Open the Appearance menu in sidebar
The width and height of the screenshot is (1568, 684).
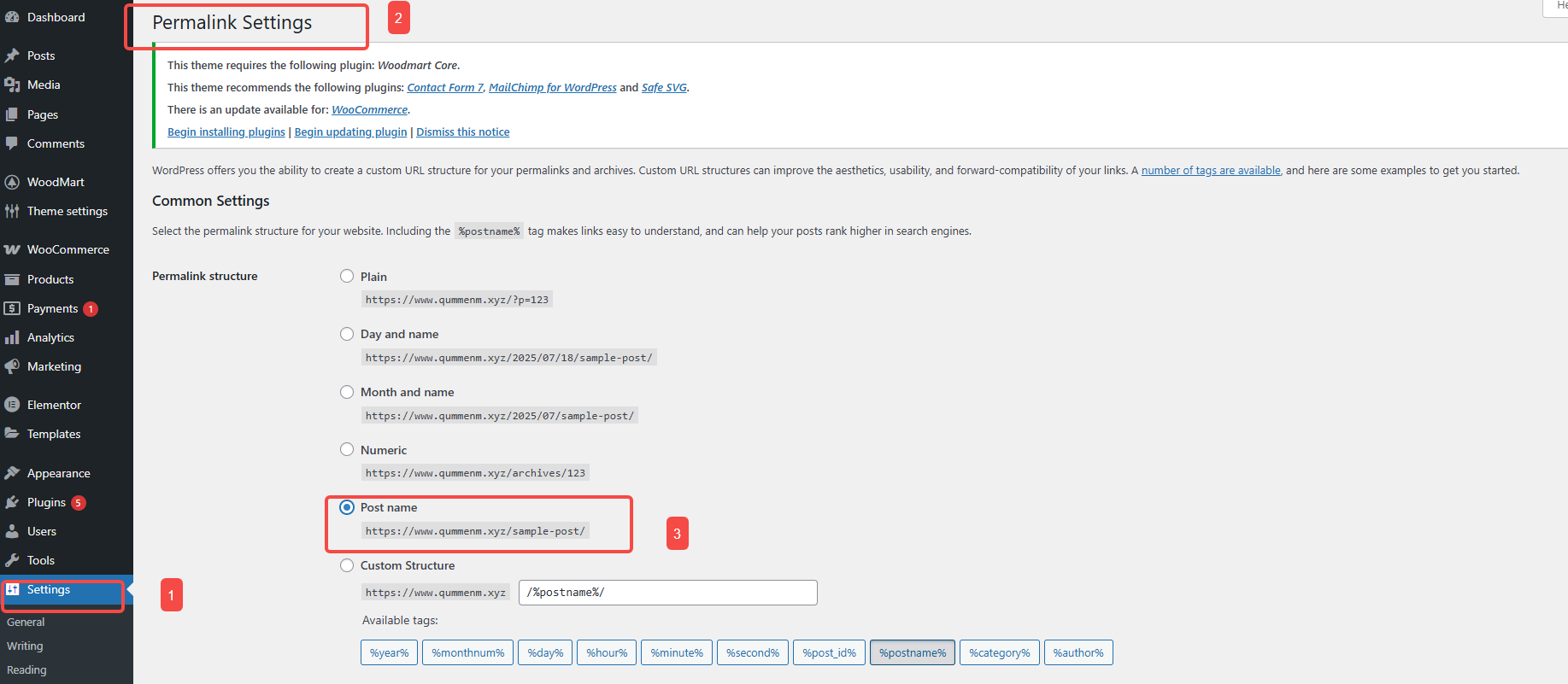[58, 473]
